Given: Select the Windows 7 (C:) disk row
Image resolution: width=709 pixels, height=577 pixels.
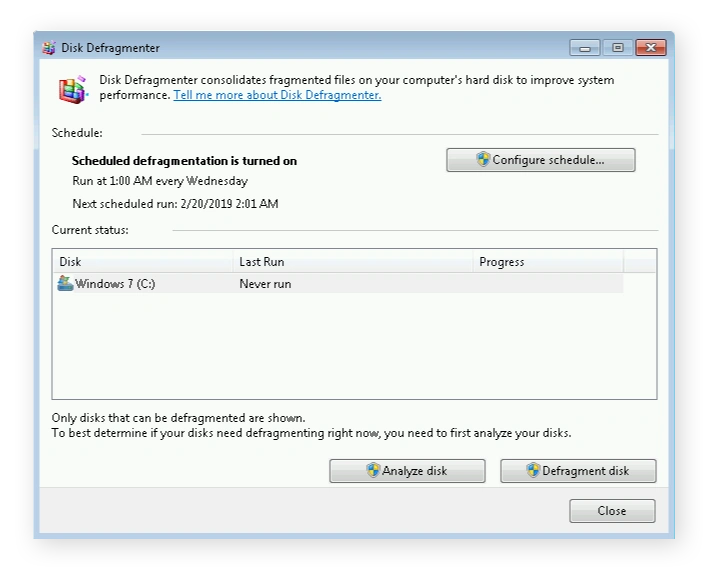Looking at the screenshot, I should pos(339,284).
